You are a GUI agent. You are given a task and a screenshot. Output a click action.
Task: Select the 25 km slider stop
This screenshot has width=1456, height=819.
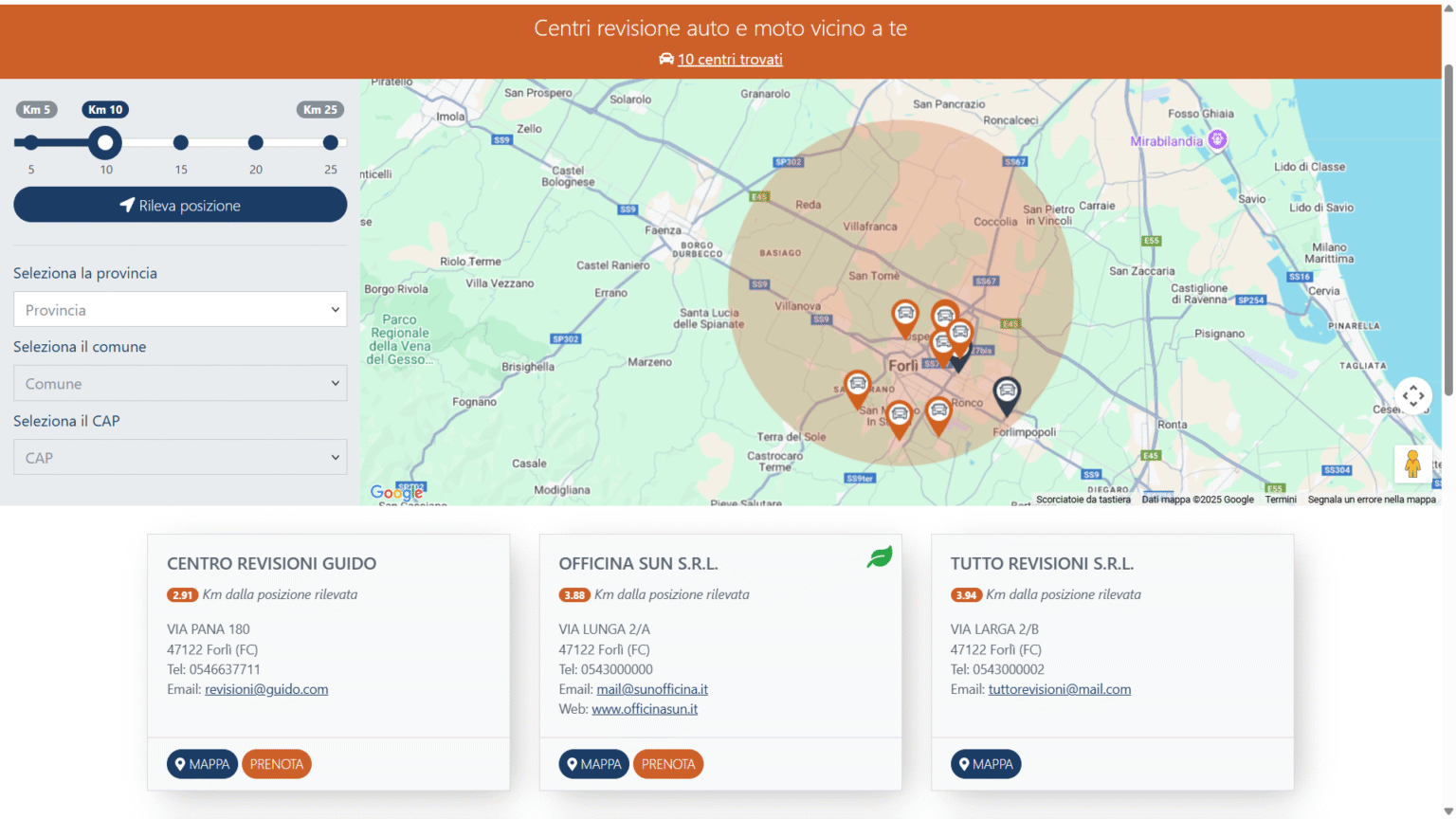pos(330,143)
